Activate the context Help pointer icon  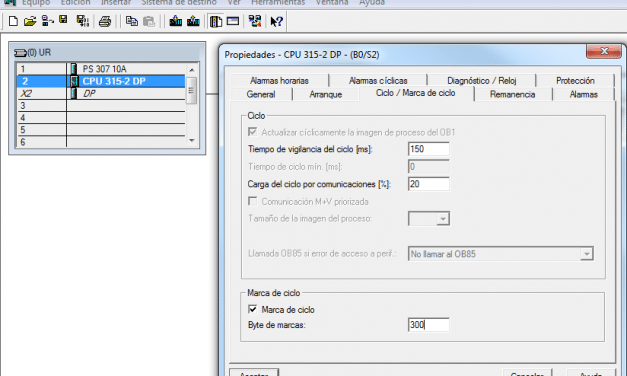coord(277,21)
